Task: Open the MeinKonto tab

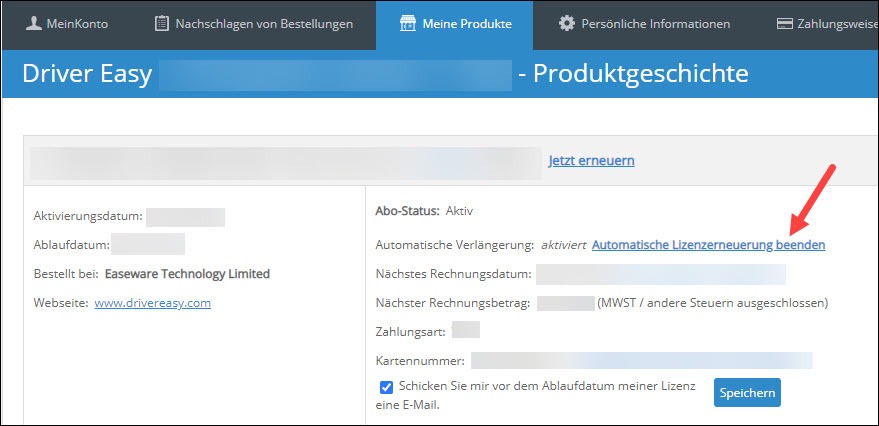Action: tap(67, 24)
